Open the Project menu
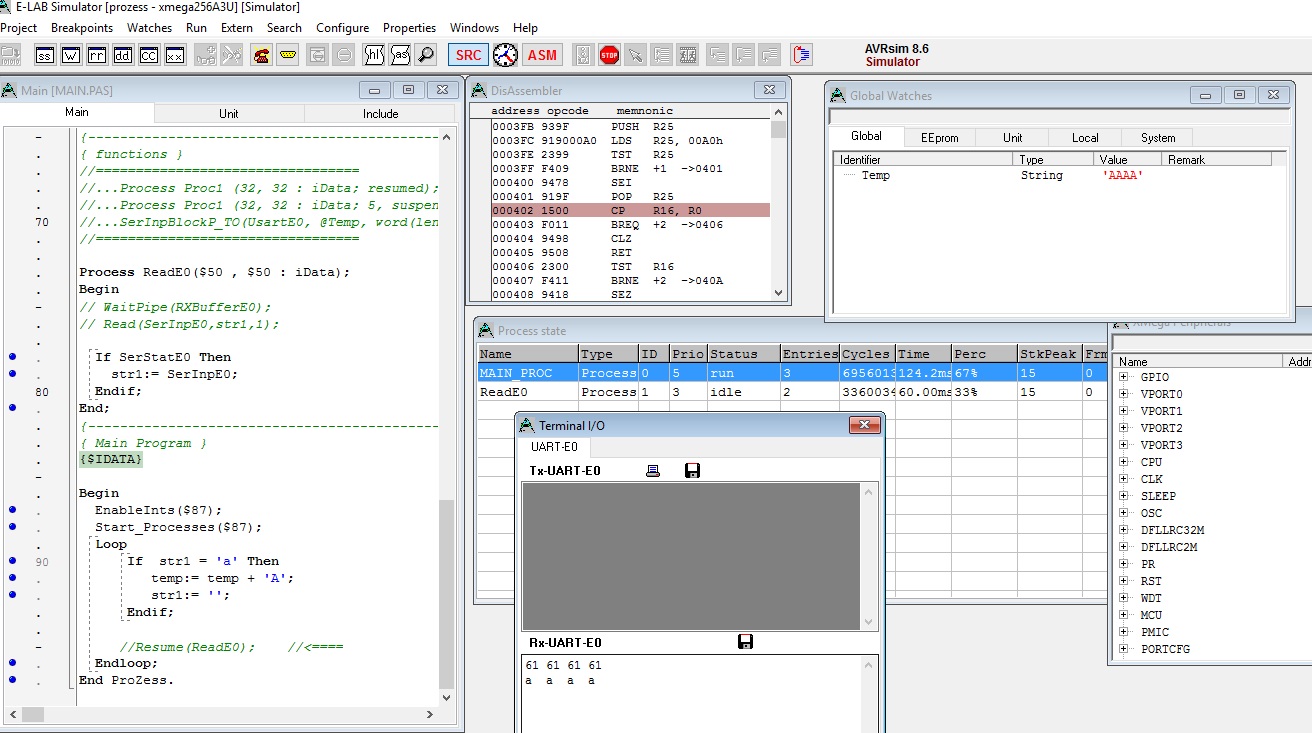The height and width of the screenshot is (733, 1312). [19, 28]
